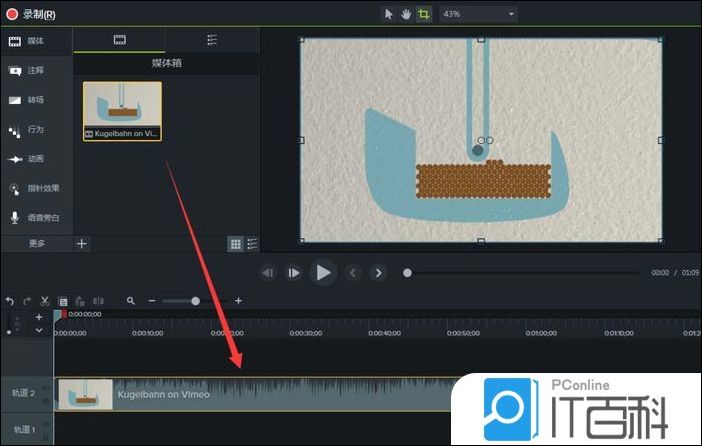Click the cut scissors icon in timeline toolbar
The width and height of the screenshot is (702, 446).
point(45,301)
